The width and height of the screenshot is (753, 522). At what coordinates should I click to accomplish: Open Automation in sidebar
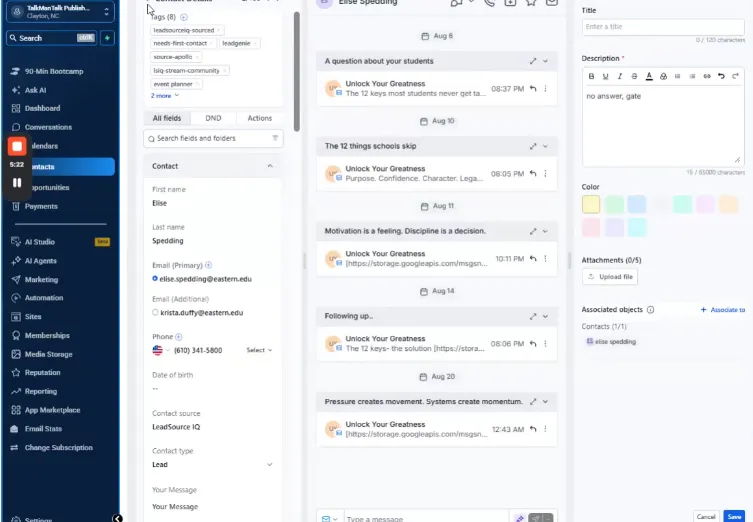click(44, 298)
